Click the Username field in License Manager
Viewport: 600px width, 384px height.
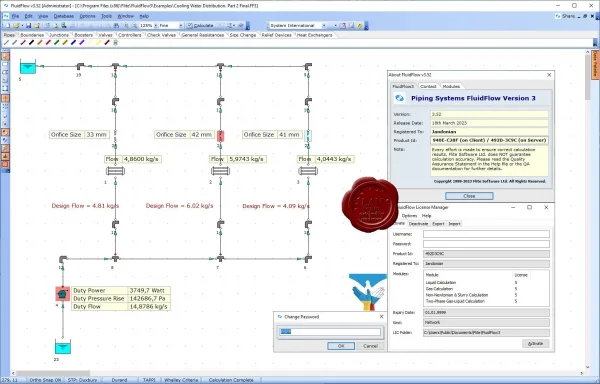486,234
